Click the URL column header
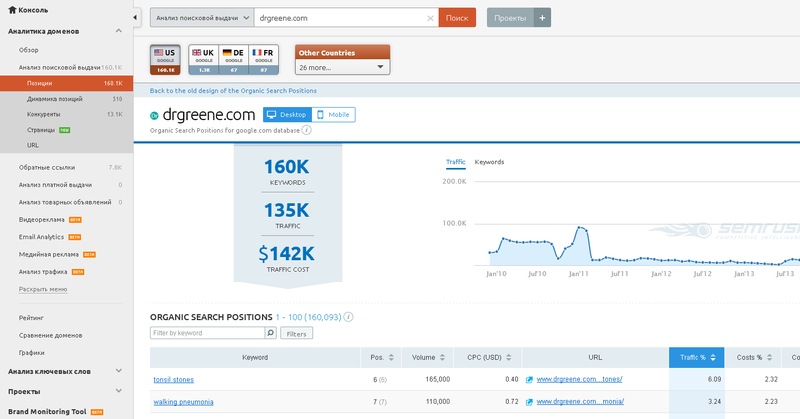Viewport: 800px width, 419px height. pyautogui.click(x=595, y=358)
